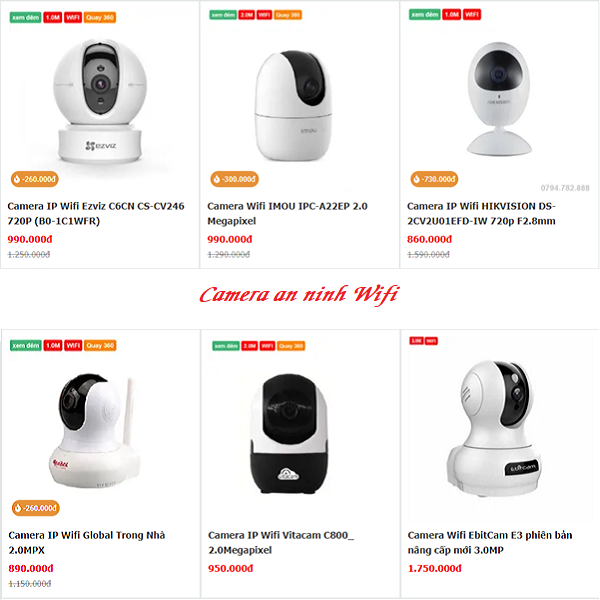Open Camera Wifi EbitCam E3 title link

coord(490,543)
